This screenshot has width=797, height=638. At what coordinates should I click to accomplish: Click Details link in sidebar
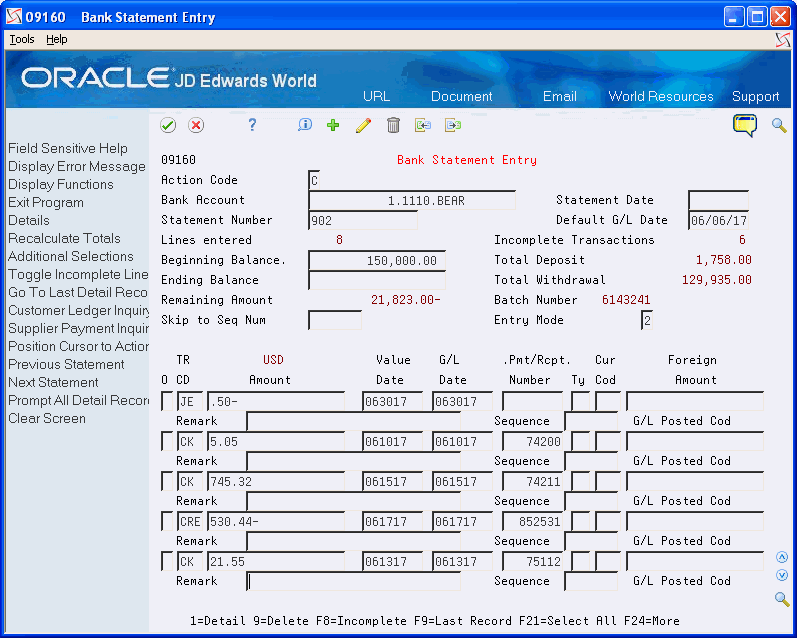coord(28,221)
